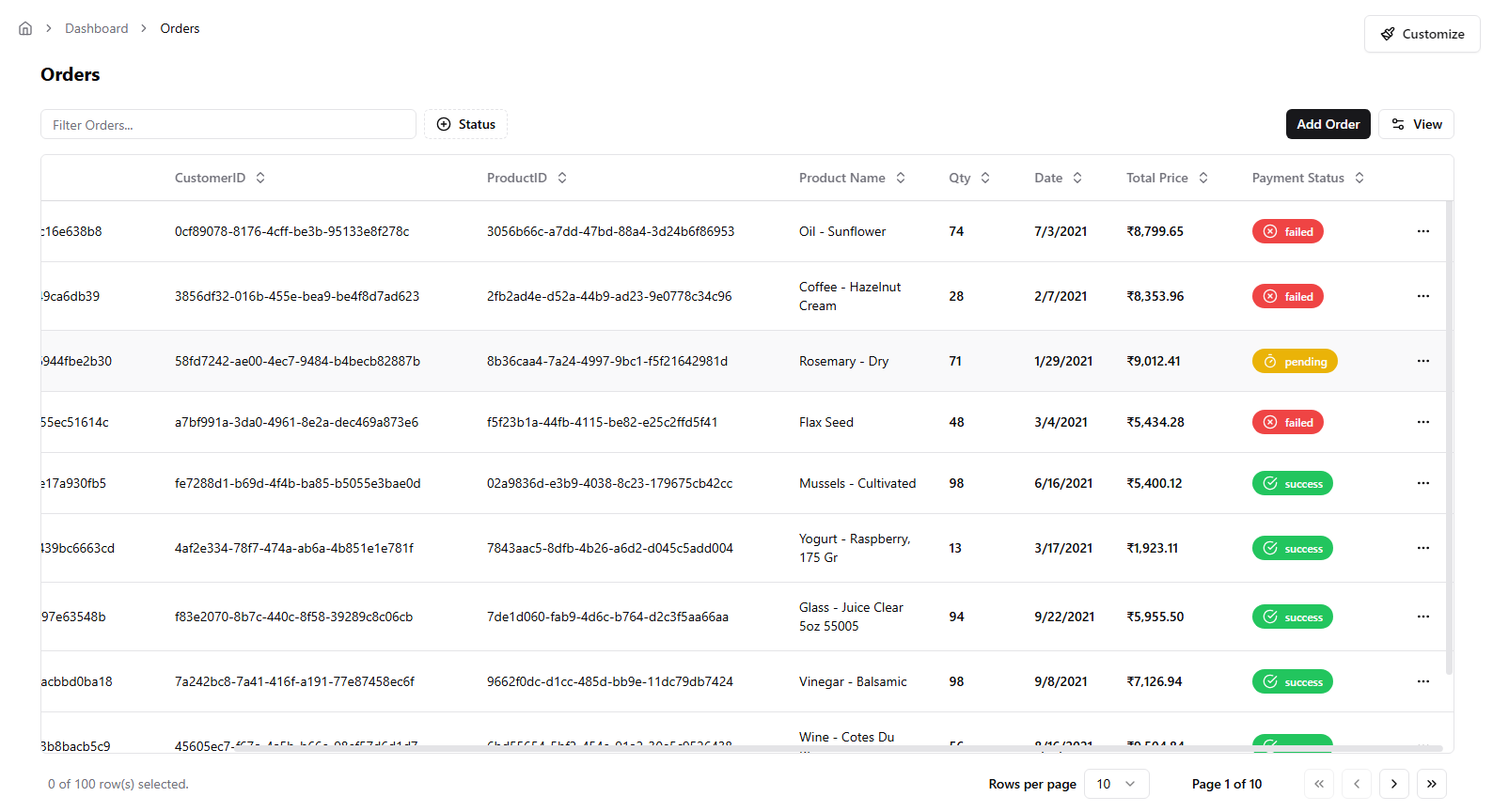Open row actions for Vinegar - Balsamic
The height and width of the screenshot is (812, 1493).
click(x=1423, y=681)
